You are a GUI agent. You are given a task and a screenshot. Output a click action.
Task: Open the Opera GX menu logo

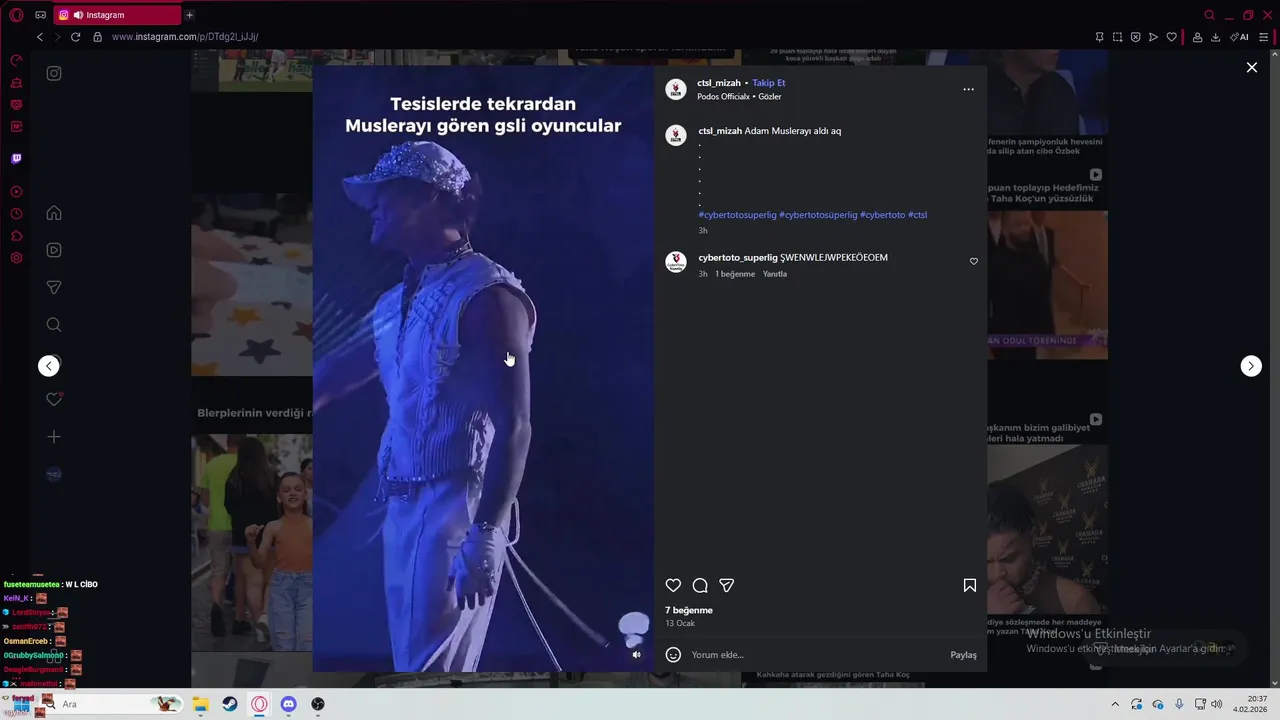(x=16, y=15)
